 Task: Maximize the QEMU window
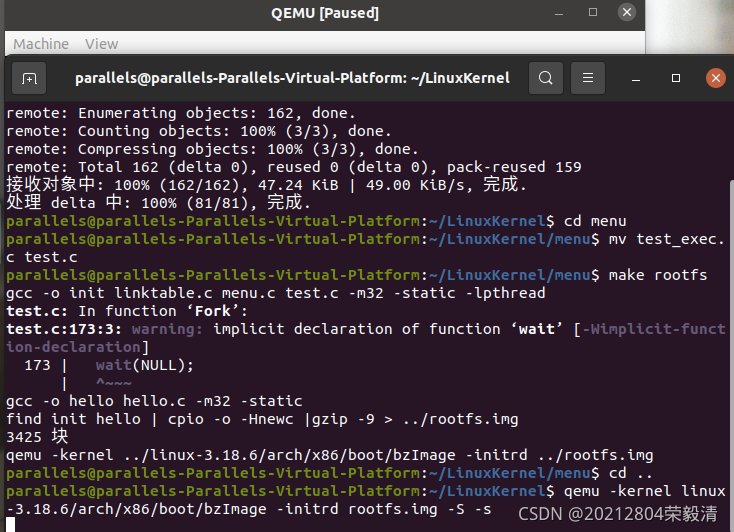click(x=593, y=12)
